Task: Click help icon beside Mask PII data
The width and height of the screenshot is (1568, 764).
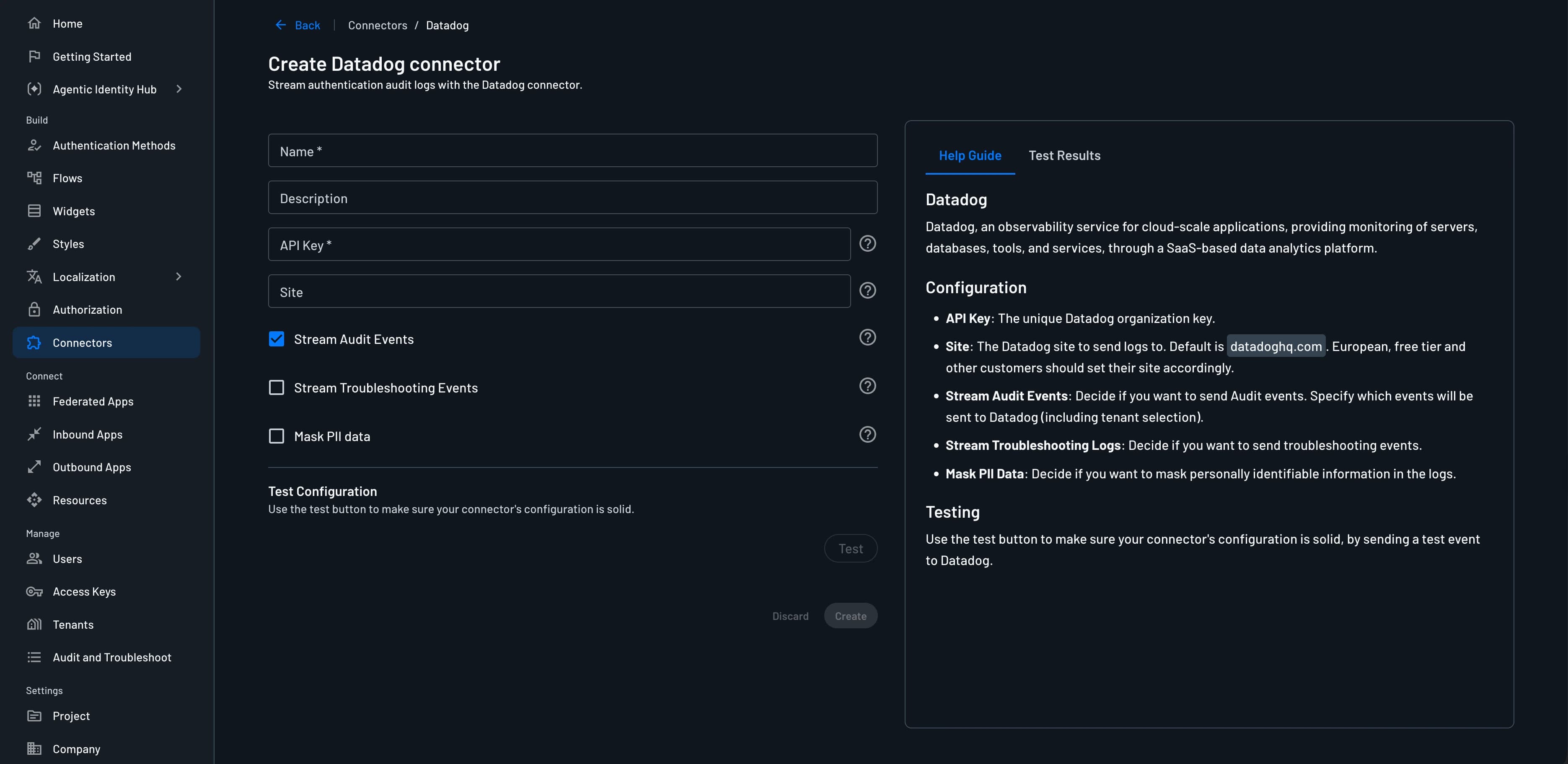Action: point(867,434)
